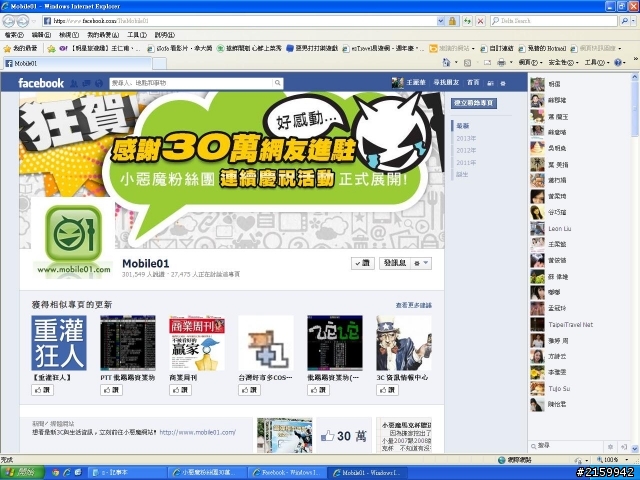Click the chat options gear icon

(611, 447)
